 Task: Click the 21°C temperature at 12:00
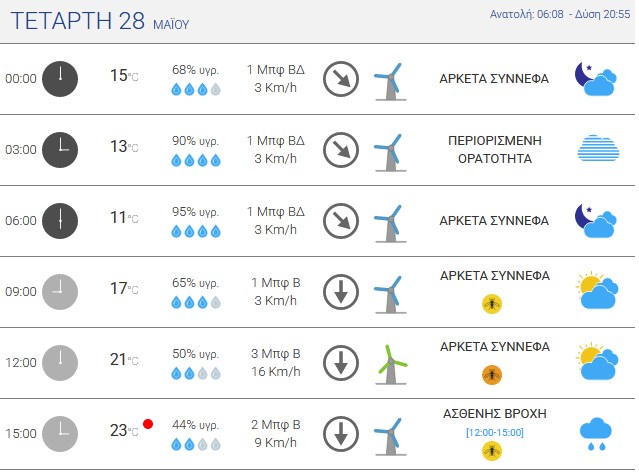[x=124, y=360]
